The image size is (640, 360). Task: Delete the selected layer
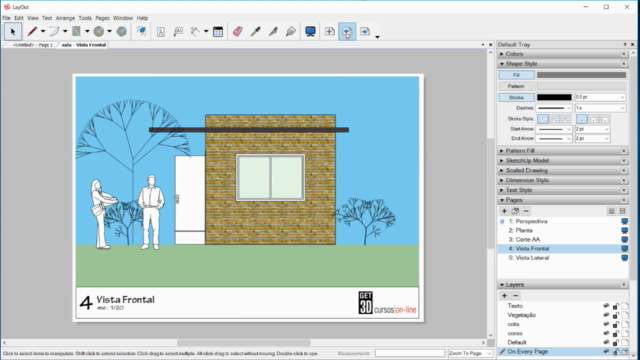516,296
